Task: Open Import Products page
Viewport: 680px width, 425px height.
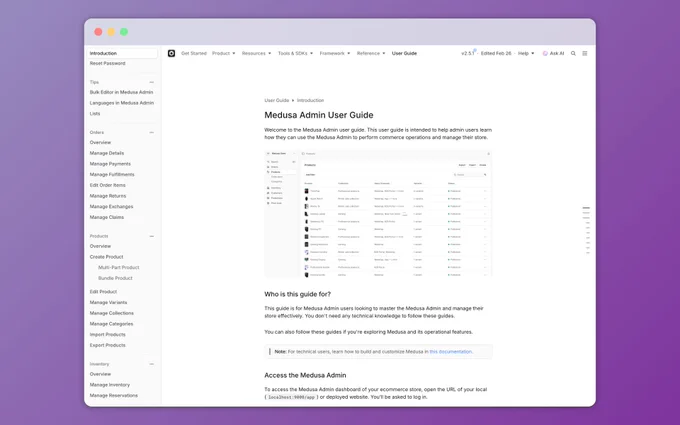Action: pyautogui.click(x=108, y=335)
